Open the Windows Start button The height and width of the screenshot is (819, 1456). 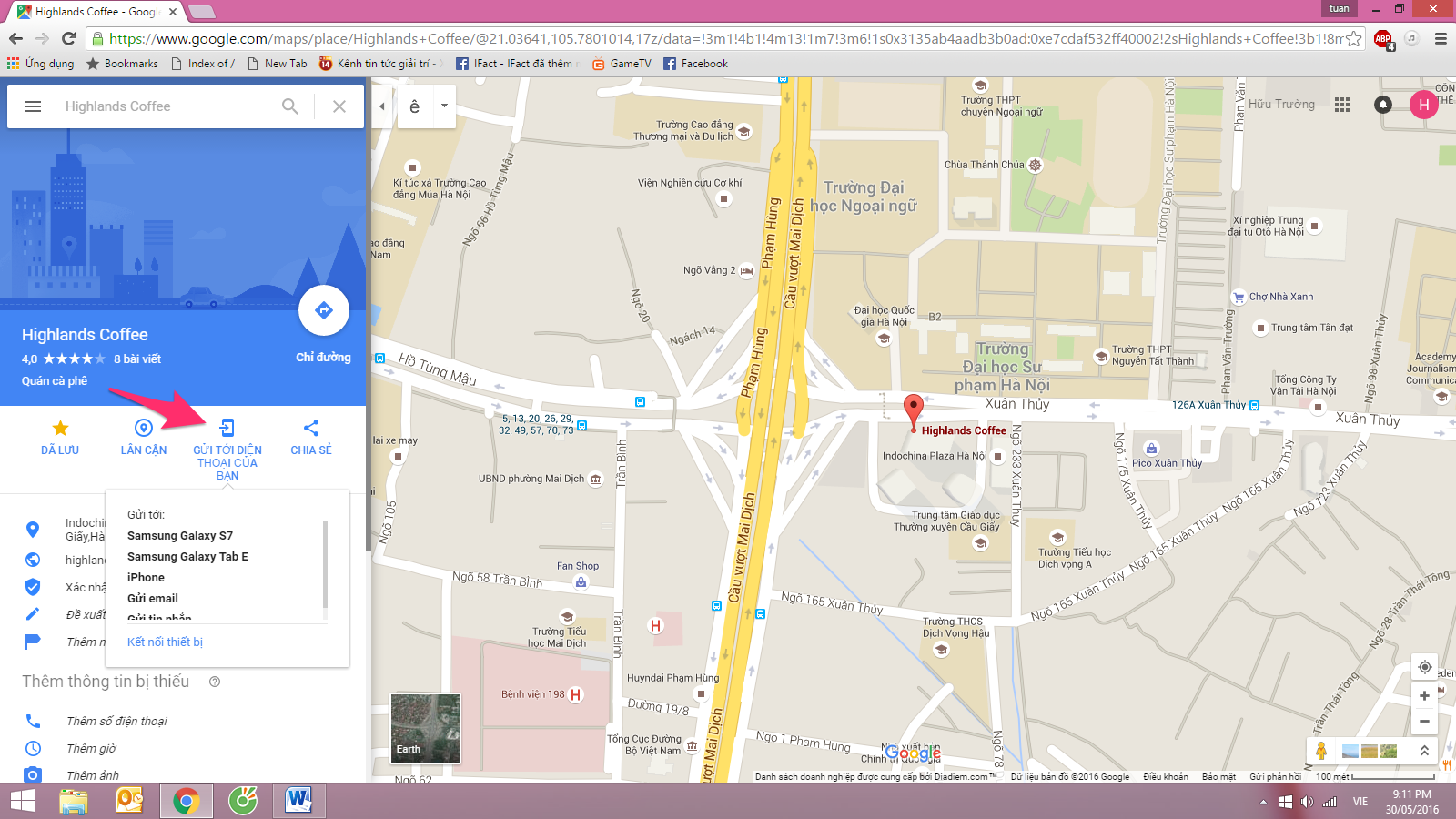click(22, 801)
